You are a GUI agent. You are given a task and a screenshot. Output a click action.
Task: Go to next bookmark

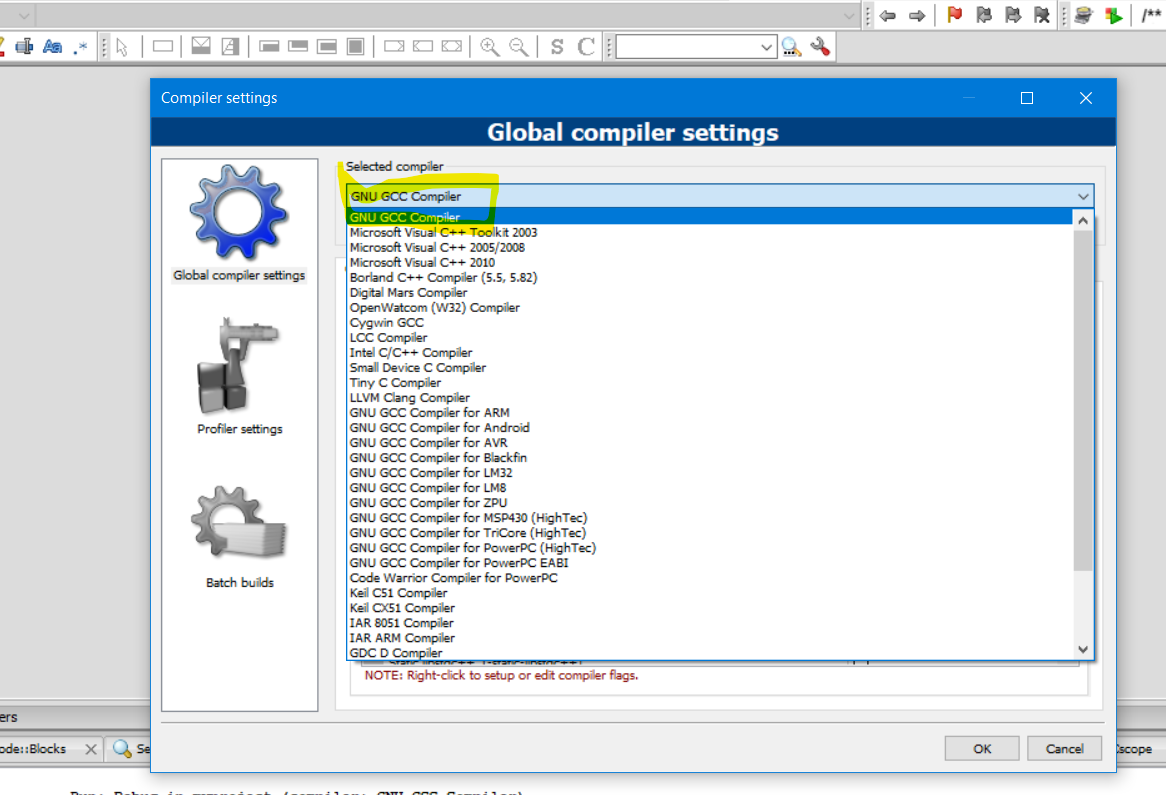point(1011,15)
